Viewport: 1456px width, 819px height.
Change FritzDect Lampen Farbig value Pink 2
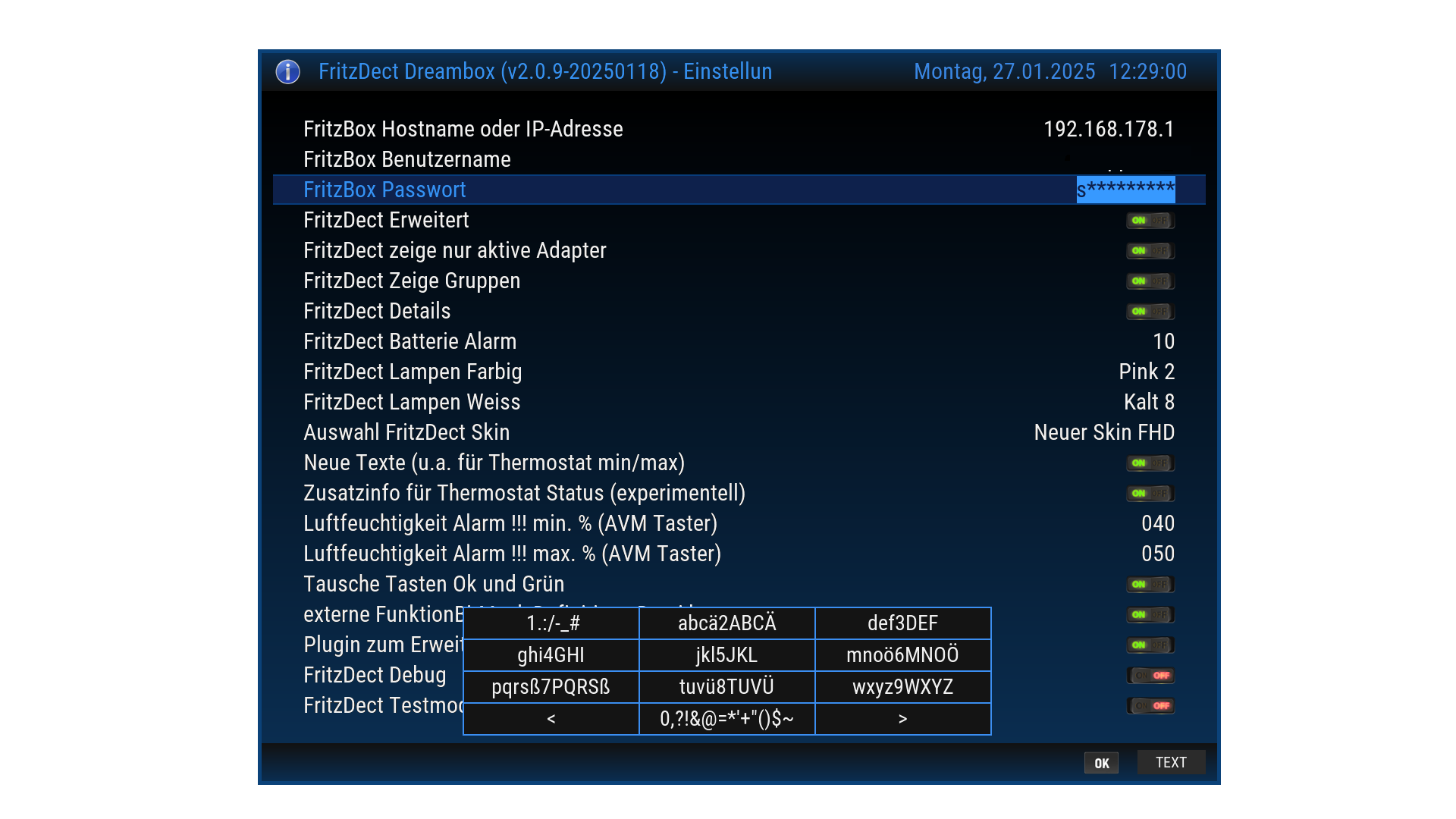(x=1146, y=372)
